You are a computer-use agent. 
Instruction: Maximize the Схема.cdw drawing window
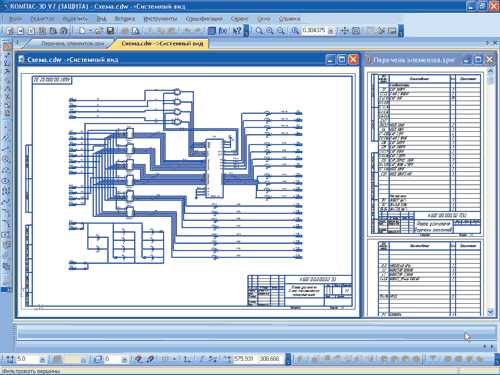tap(342, 60)
